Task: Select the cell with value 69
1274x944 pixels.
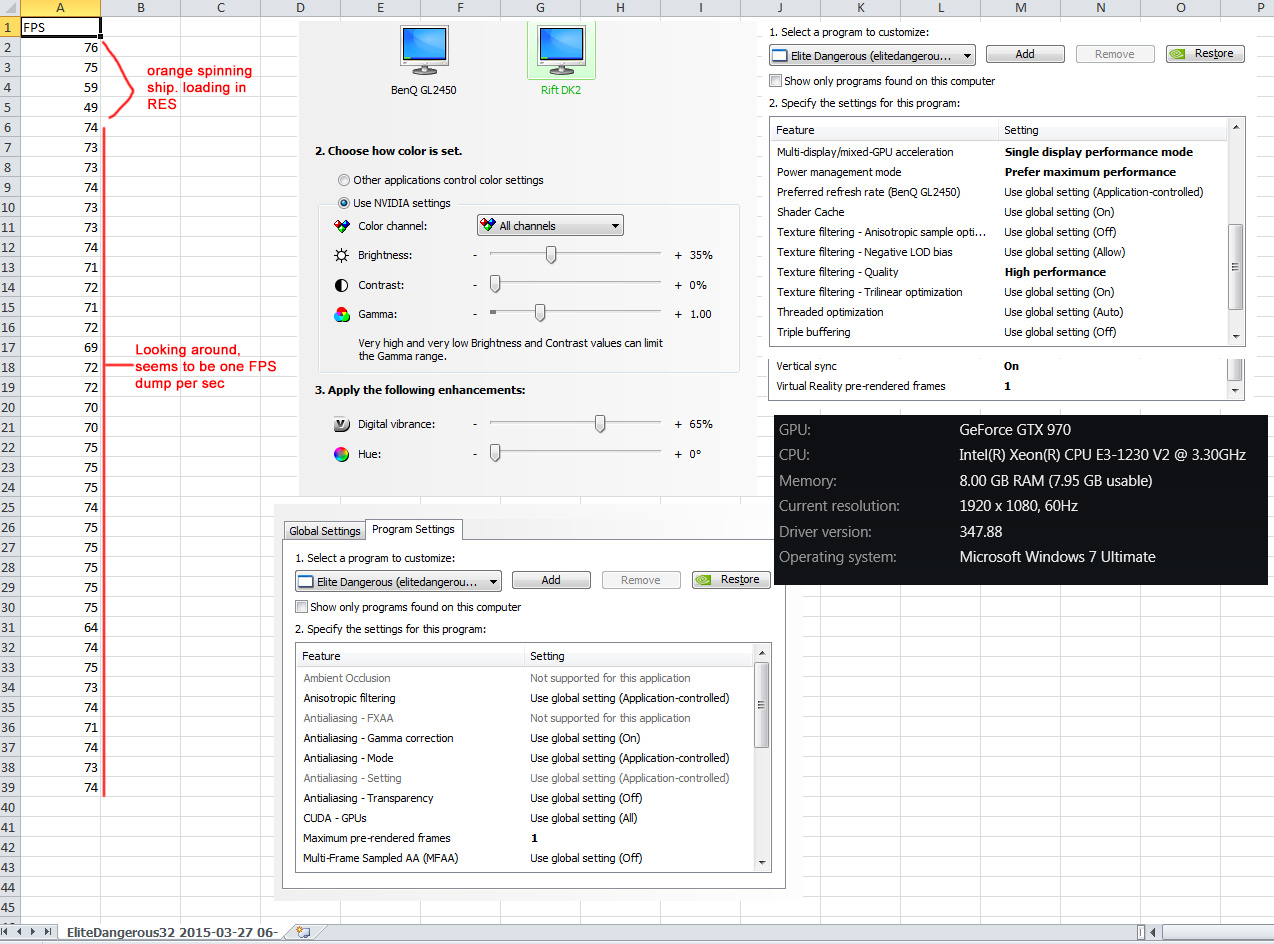Action: (x=60, y=348)
